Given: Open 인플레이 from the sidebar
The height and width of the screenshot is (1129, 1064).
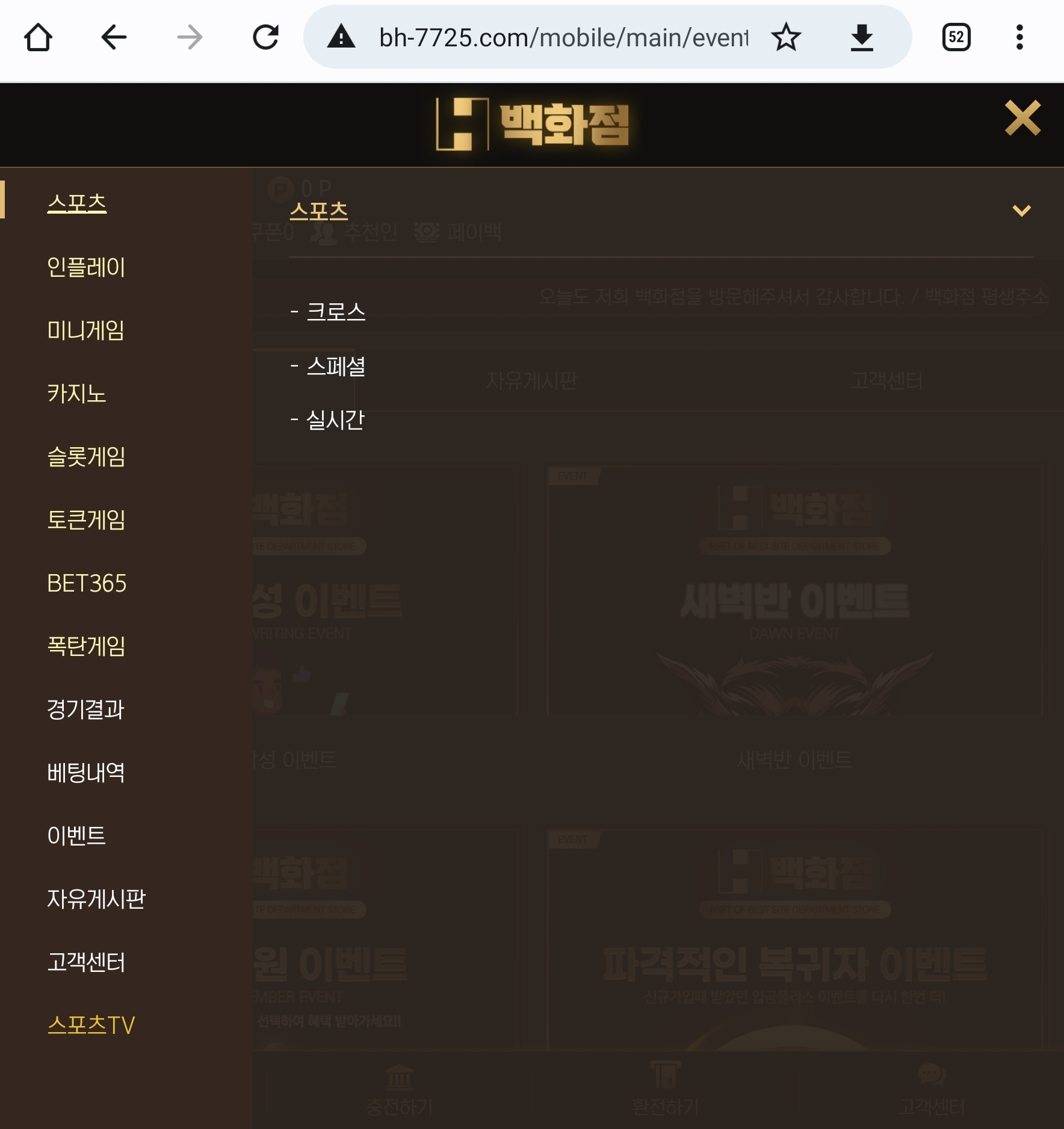Looking at the screenshot, I should [x=86, y=267].
